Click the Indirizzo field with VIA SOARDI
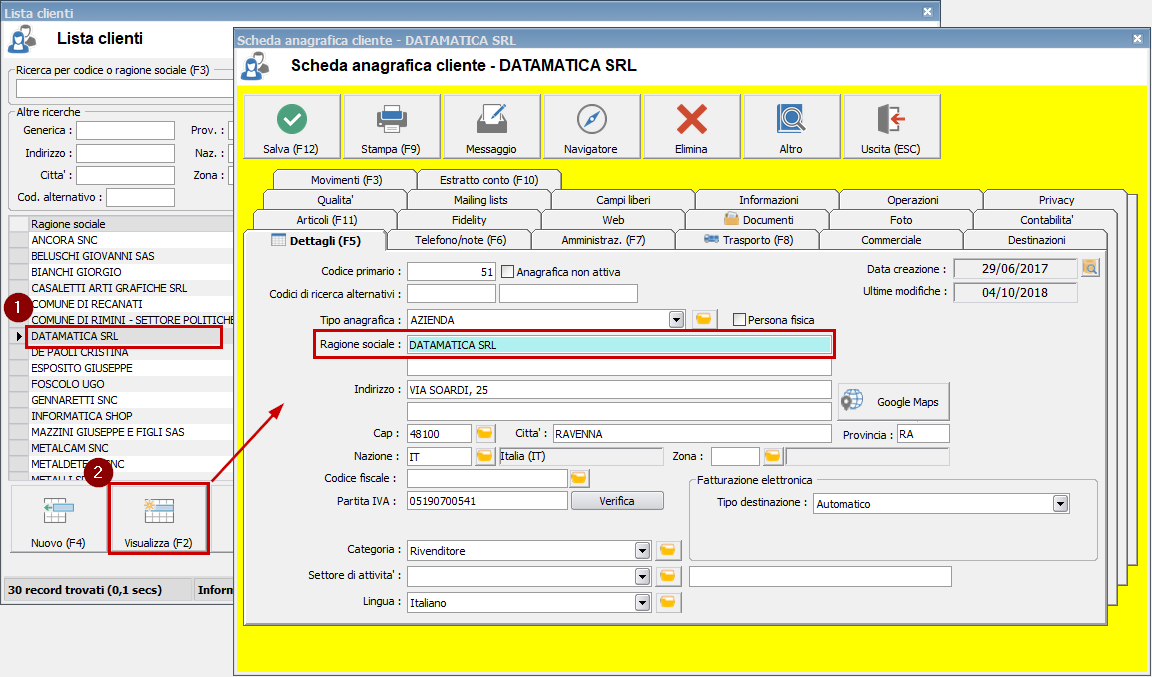 point(619,390)
